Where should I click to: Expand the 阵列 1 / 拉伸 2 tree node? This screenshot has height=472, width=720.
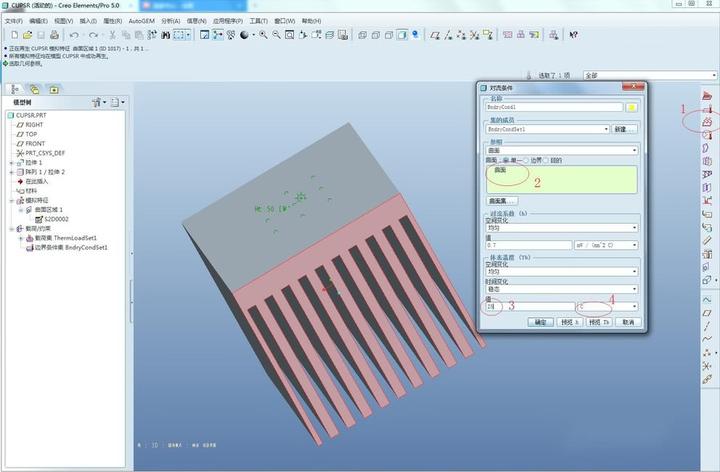tap(11, 172)
